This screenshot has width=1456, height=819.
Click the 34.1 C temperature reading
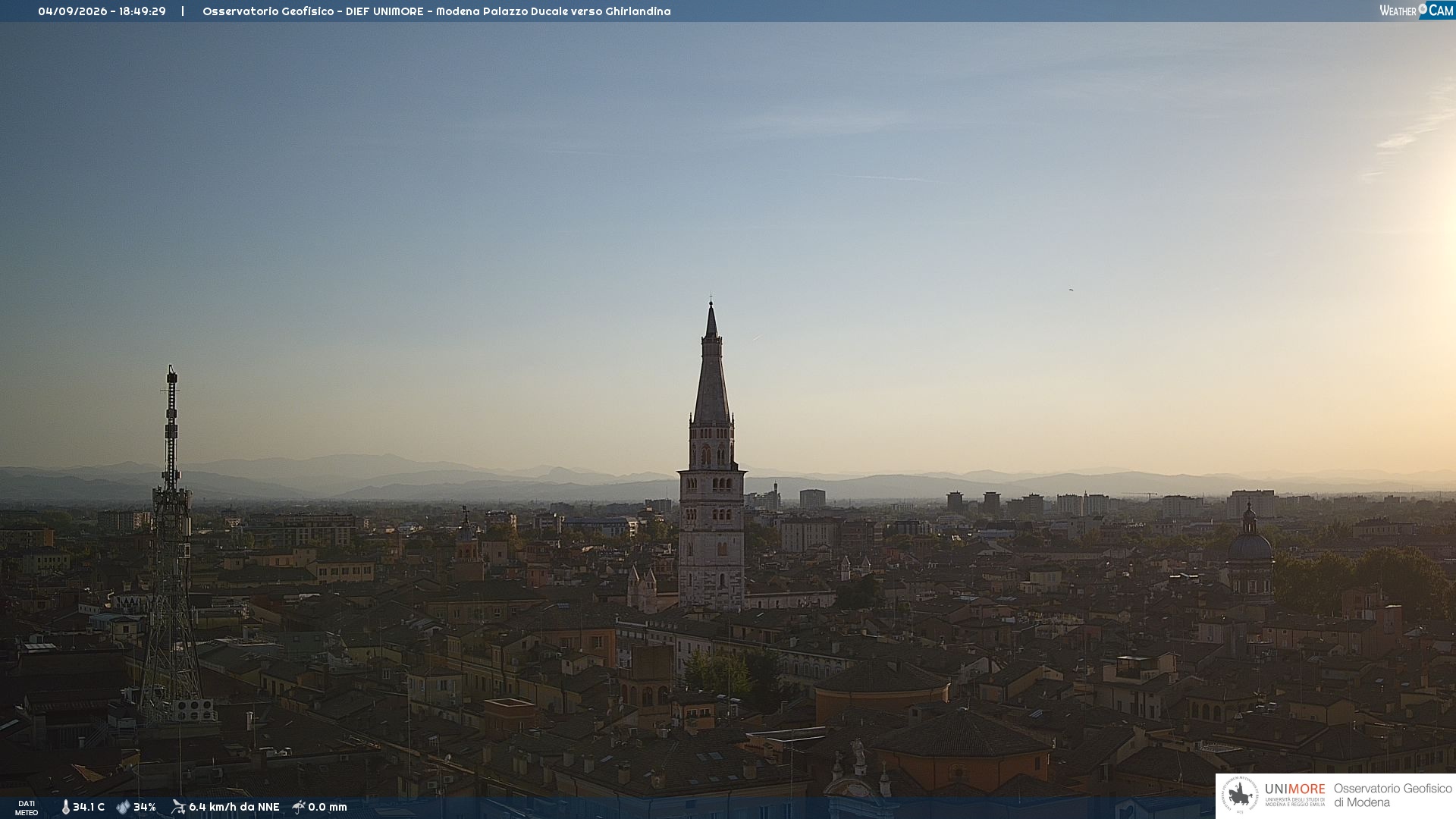[89, 807]
